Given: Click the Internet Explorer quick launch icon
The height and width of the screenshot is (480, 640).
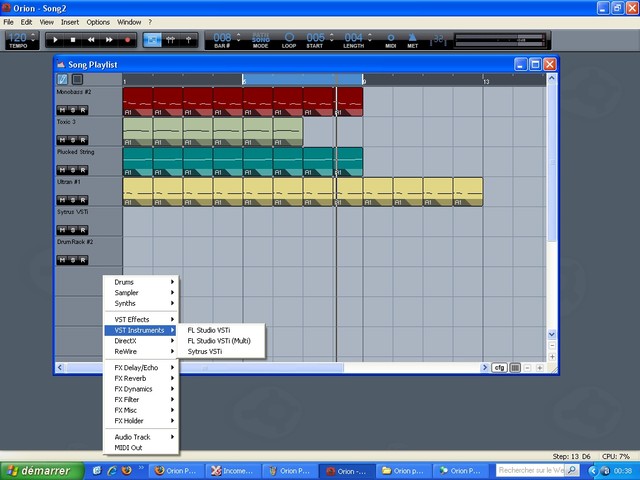Looking at the screenshot, I should point(111,470).
